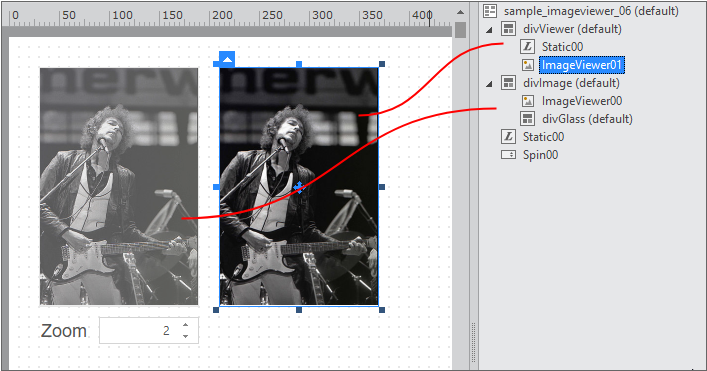Click the ImageViewer01 picture icon
Image resolution: width=707 pixels, height=371 pixels.
[x=528, y=65]
